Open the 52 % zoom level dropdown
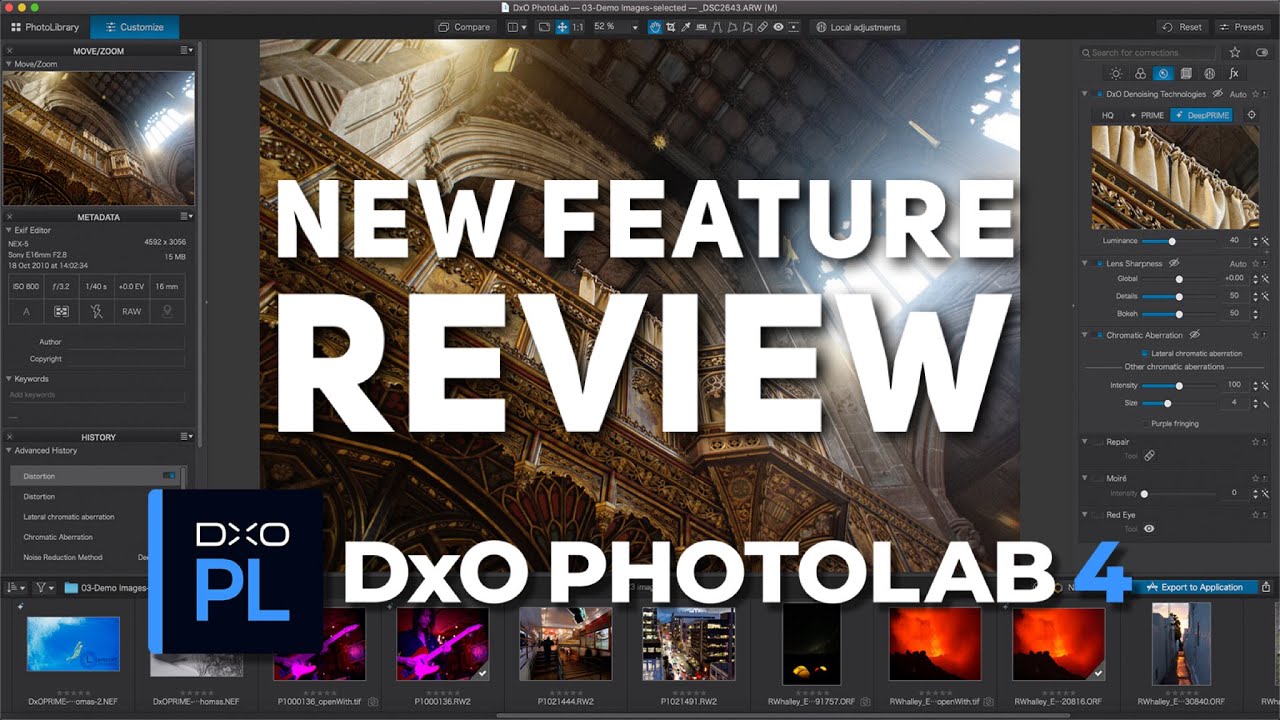 [616, 27]
